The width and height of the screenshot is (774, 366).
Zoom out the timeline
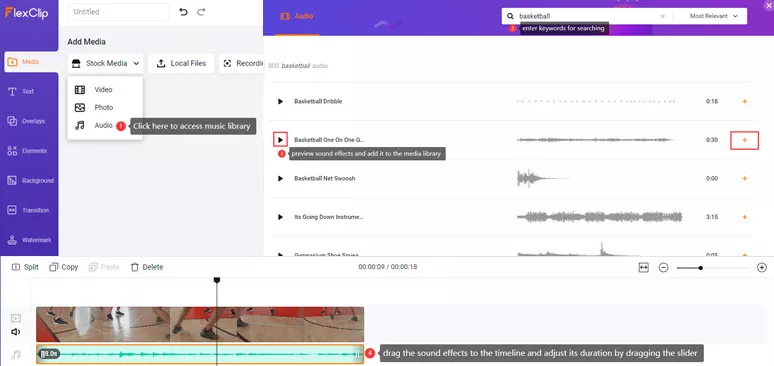[x=663, y=267]
